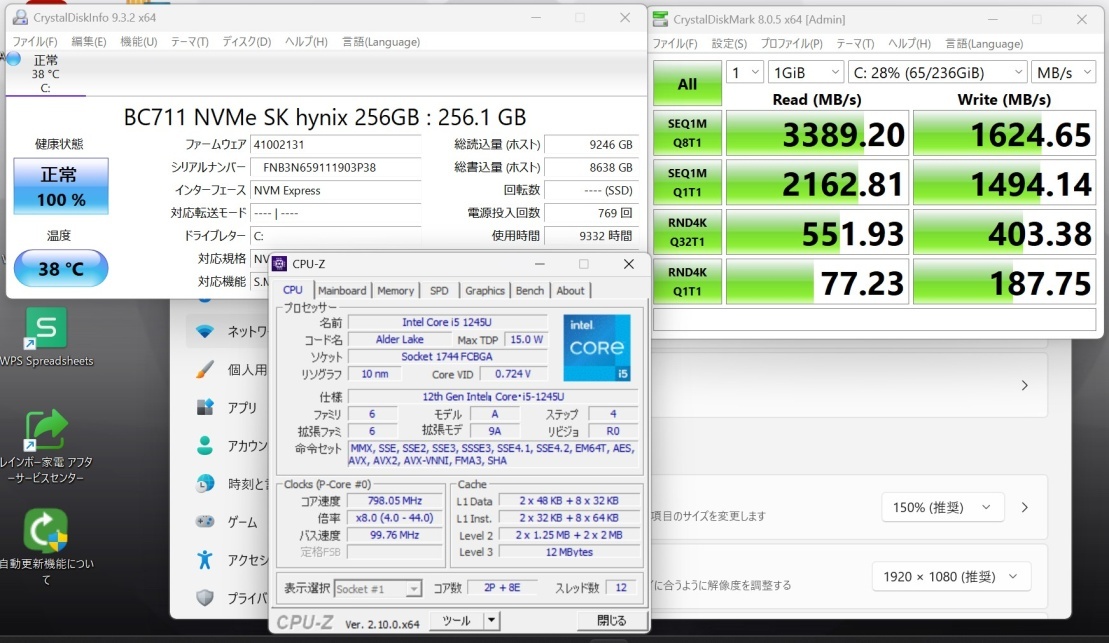Select the C: drive status icon
The width and height of the screenshot is (1109, 643).
[14, 60]
